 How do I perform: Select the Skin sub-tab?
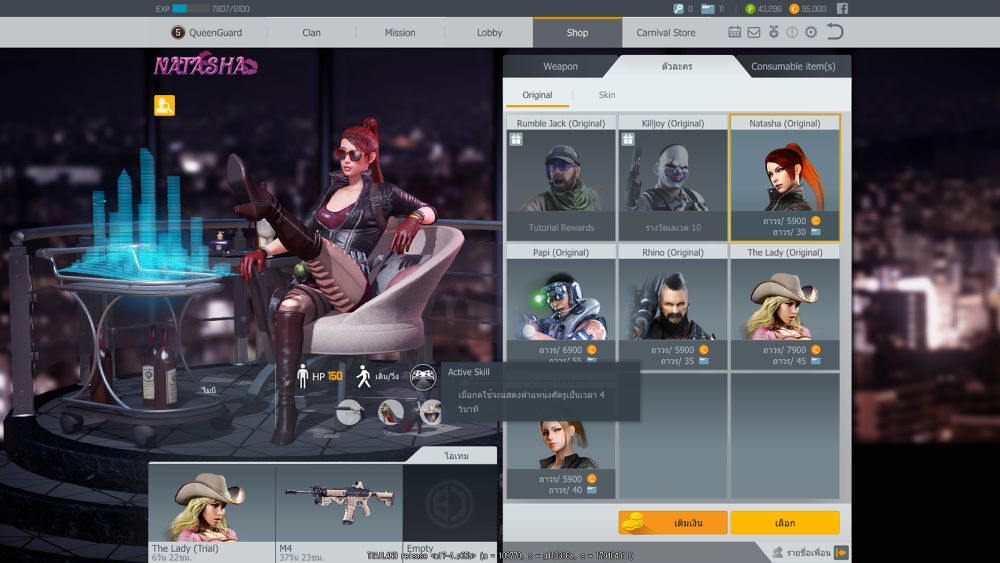(607, 95)
